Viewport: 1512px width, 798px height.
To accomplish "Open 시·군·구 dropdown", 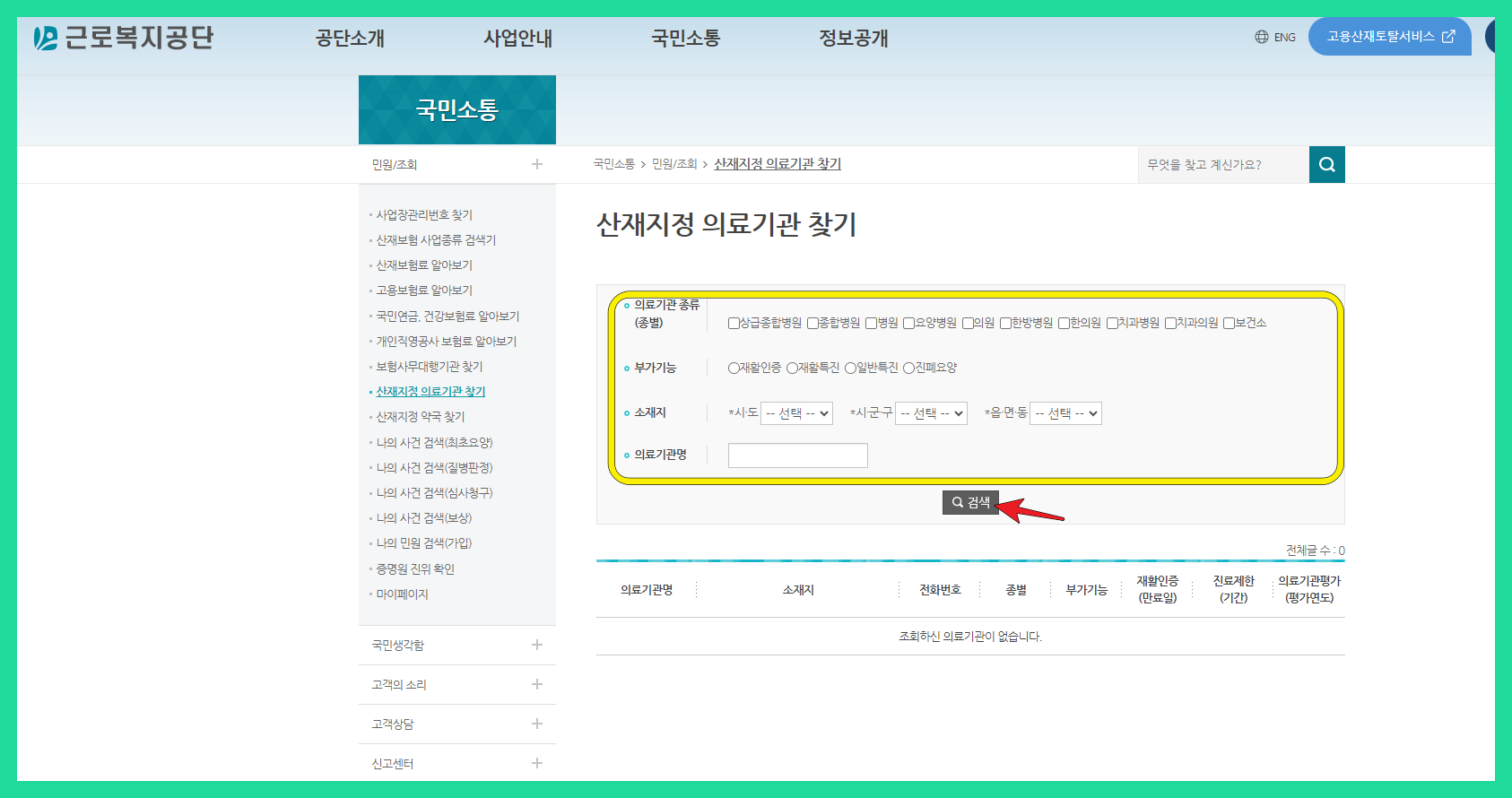I will 931,413.
